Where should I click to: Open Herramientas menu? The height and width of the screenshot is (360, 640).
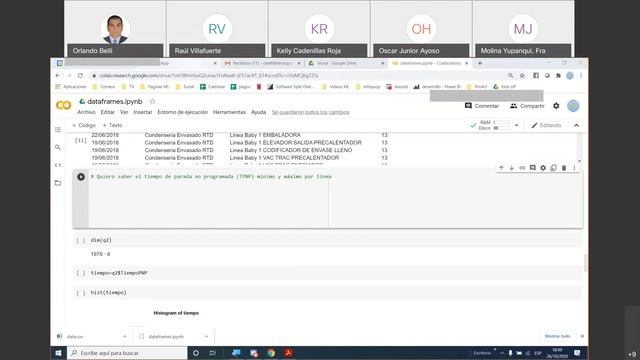tap(229, 112)
